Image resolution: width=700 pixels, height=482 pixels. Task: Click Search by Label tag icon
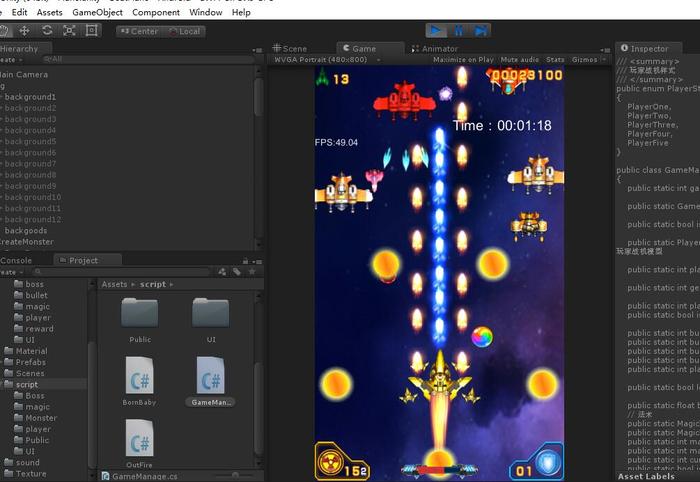click(x=237, y=272)
